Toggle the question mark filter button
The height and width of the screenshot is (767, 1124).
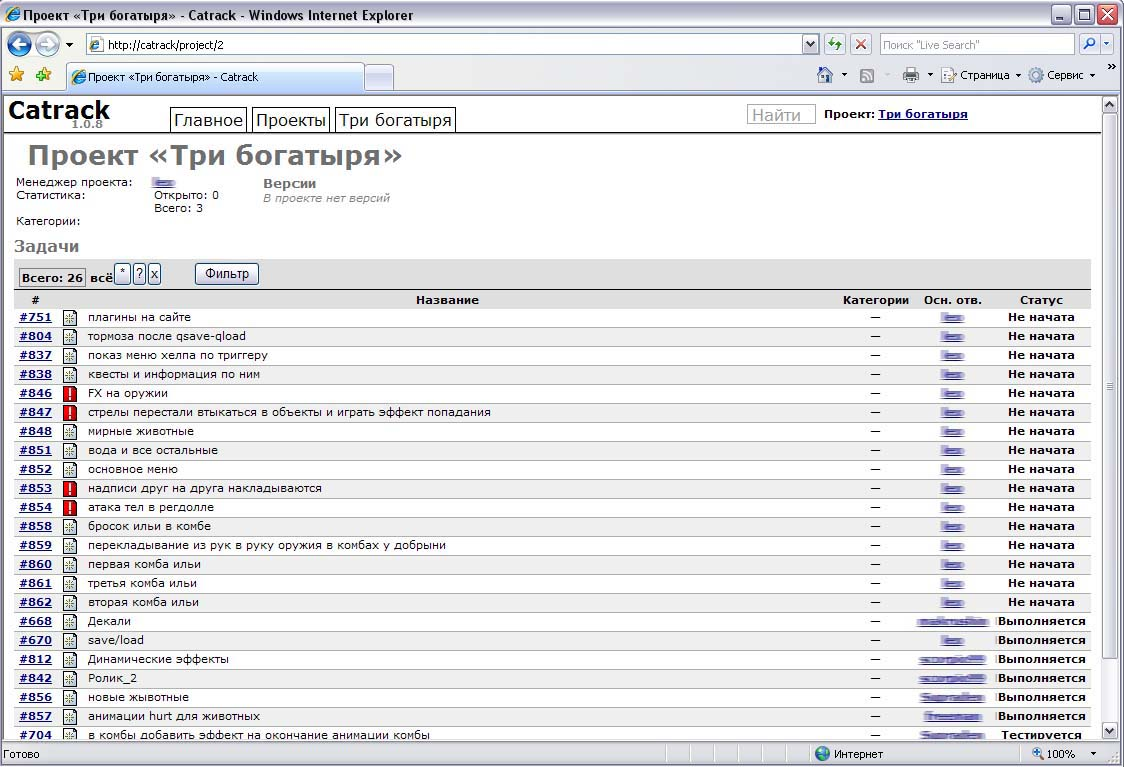pyautogui.click(x=139, y=274)
